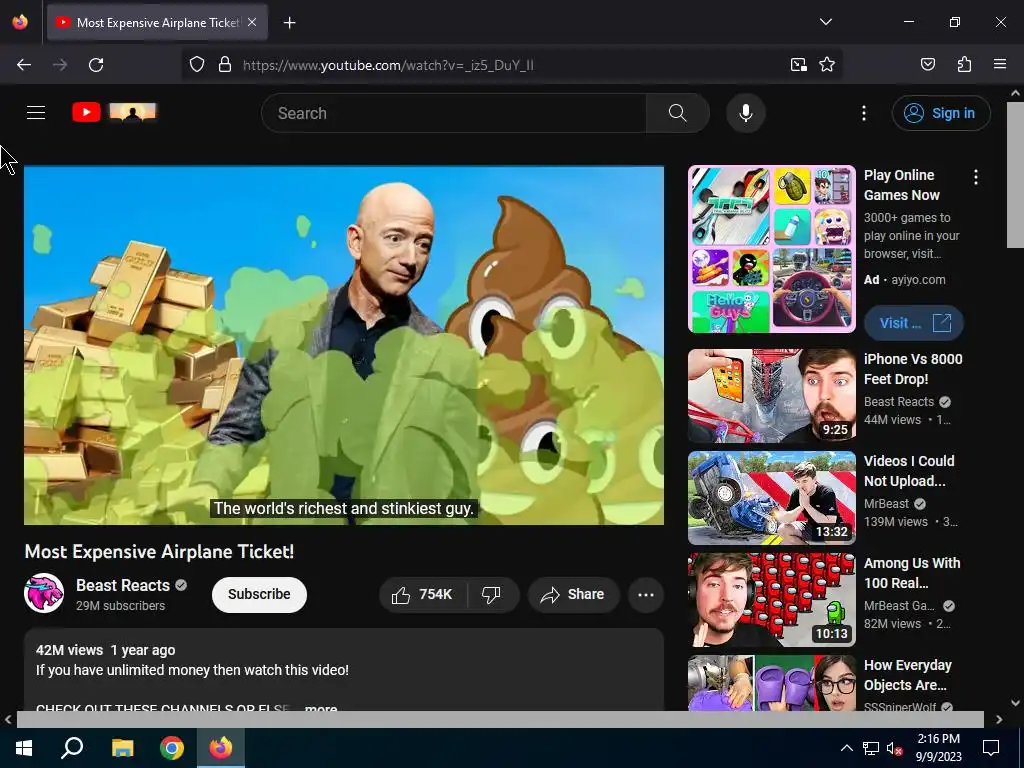Viewport: 1024px width, 768px height.
Task: Bookmark this page with the star icon
Action: point(827,65)
